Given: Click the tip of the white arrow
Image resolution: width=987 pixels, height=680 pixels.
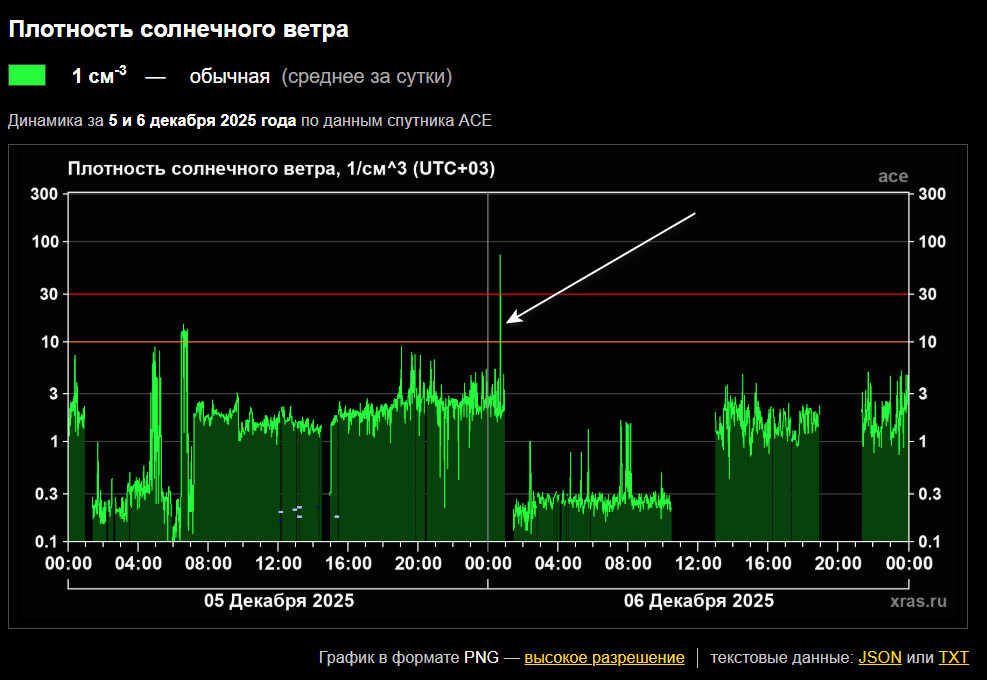Looking at the screenshot, I should (x=507, y=322).
